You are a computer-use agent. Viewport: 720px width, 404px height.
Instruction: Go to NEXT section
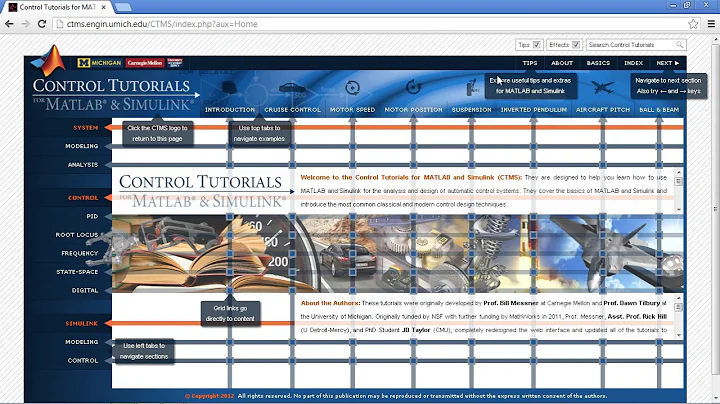coord(667,63)
